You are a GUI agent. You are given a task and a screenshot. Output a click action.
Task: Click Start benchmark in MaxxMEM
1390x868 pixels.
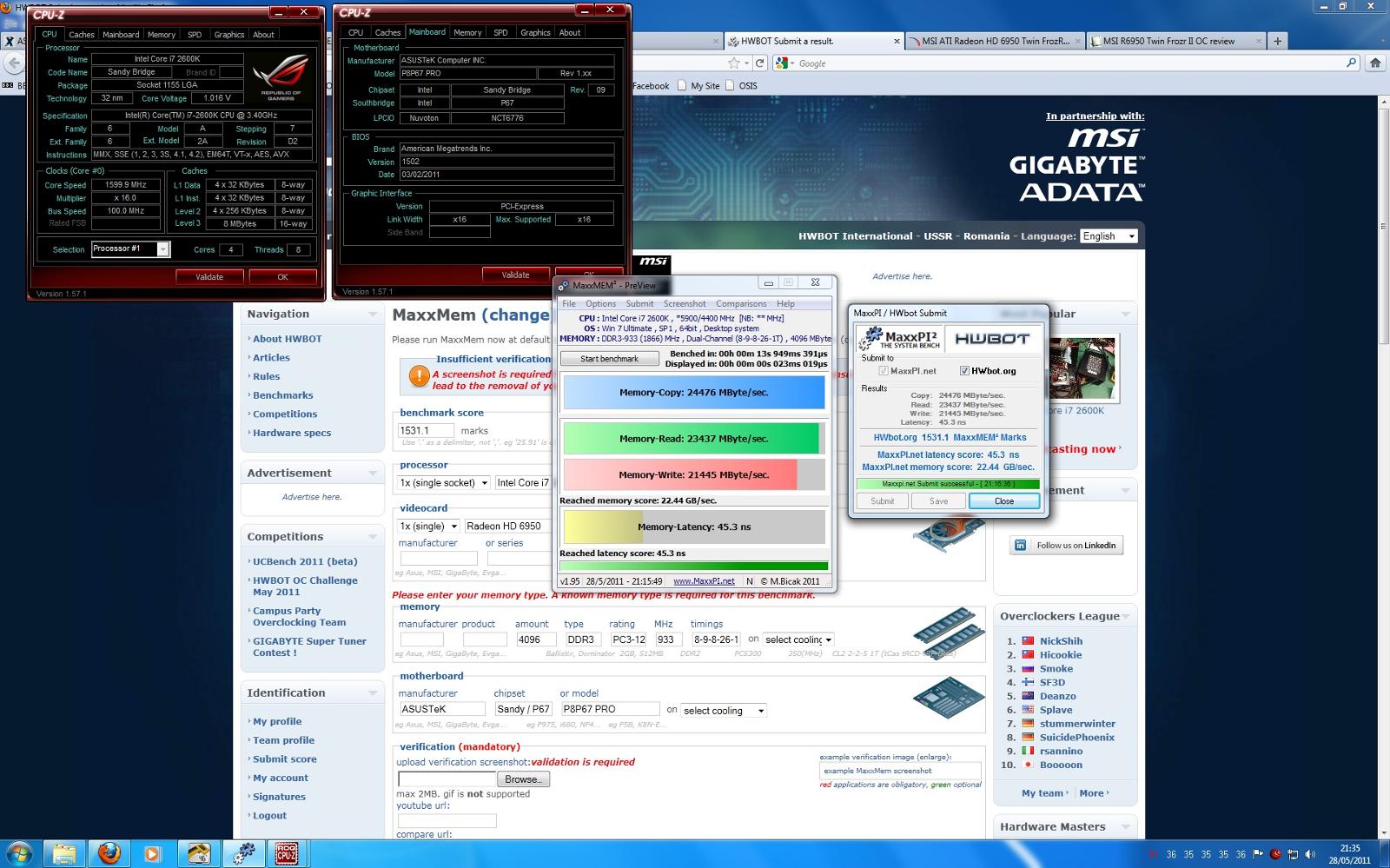coord(609,359)
